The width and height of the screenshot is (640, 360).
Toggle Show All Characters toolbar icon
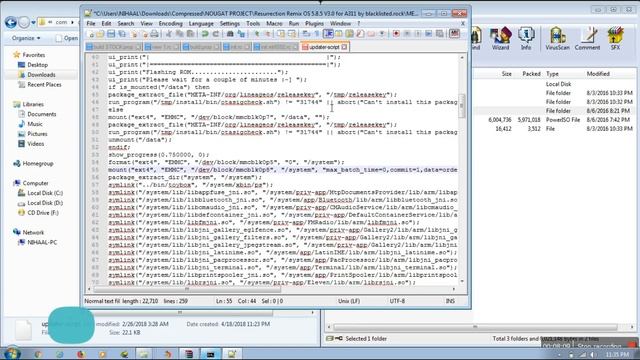point(317,34)
